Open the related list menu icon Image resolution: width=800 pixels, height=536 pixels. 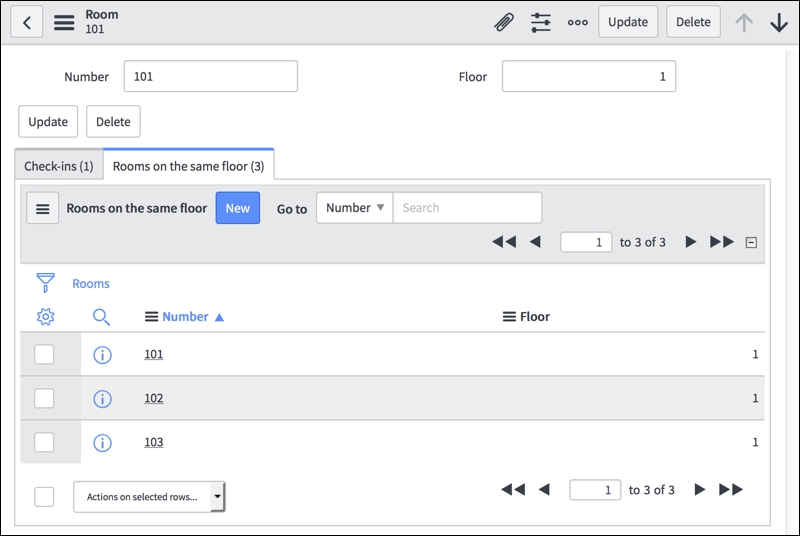click(43, 208)
